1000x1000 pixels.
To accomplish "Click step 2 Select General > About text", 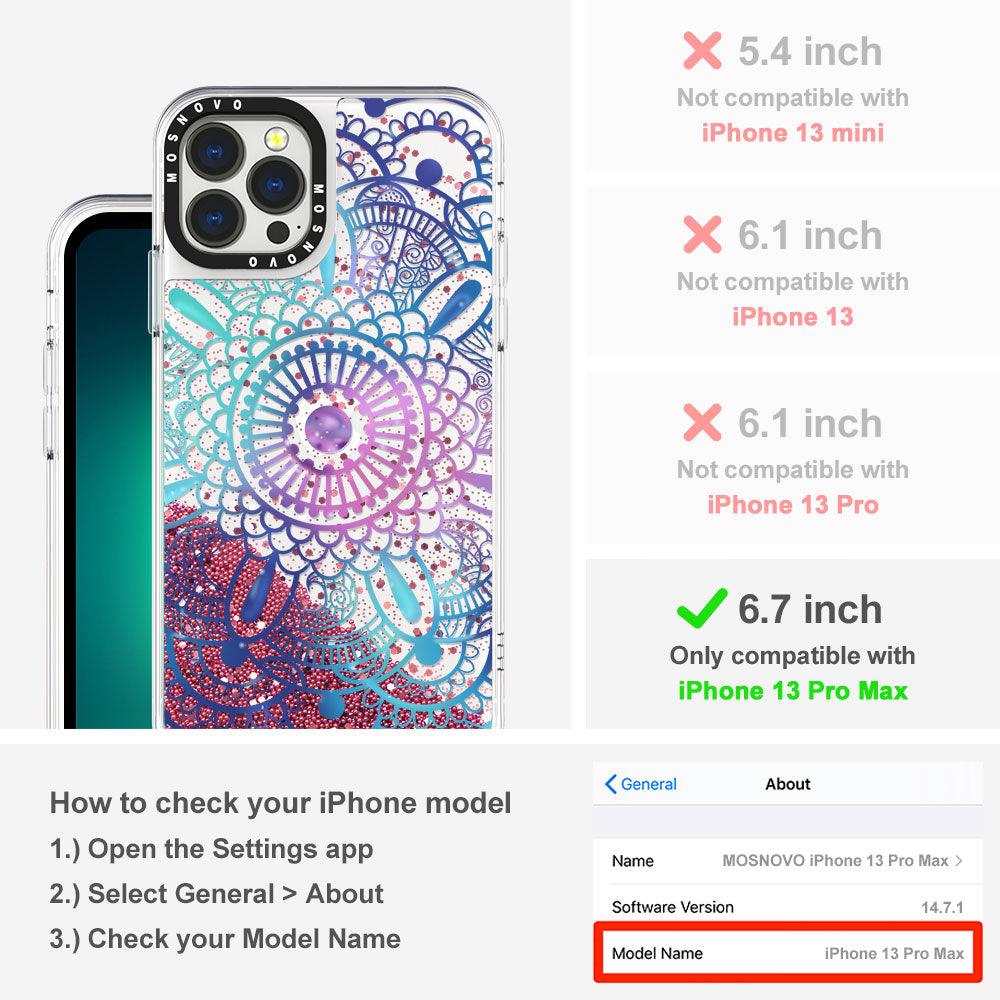I will 217,893.
